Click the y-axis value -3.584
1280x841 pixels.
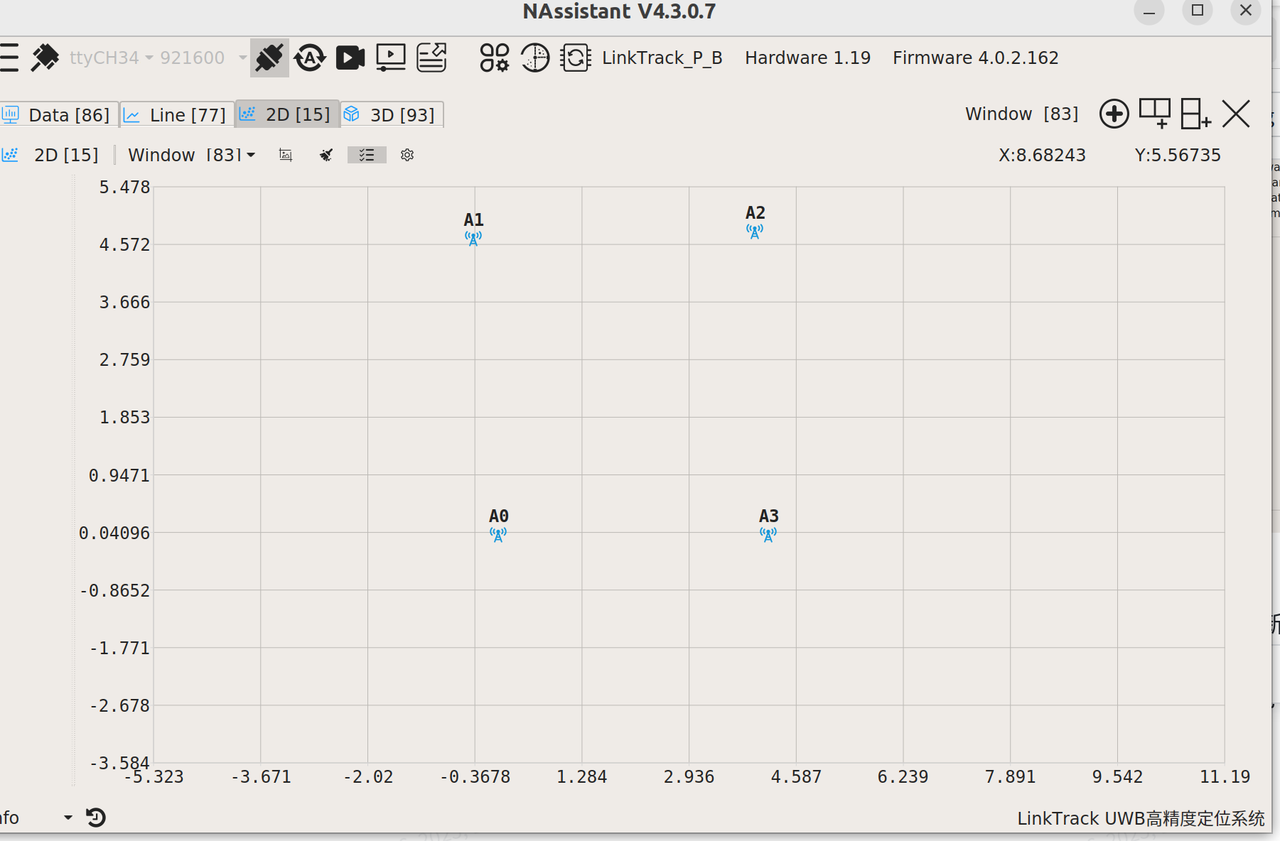(x=119, y=763)
